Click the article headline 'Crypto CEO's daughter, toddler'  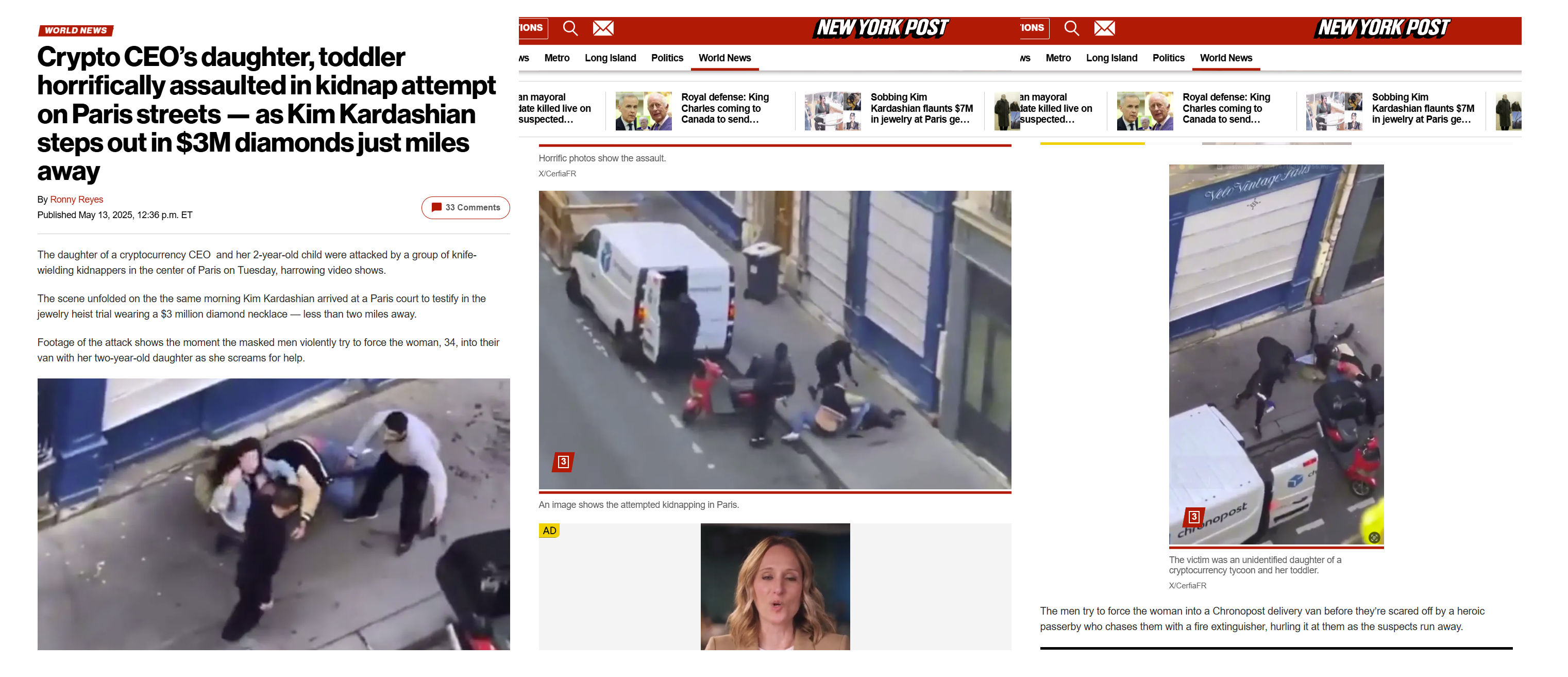coord(266,114)
